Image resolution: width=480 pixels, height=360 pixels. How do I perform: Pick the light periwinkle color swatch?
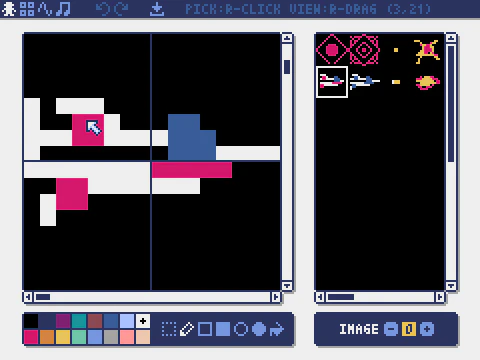127,321
